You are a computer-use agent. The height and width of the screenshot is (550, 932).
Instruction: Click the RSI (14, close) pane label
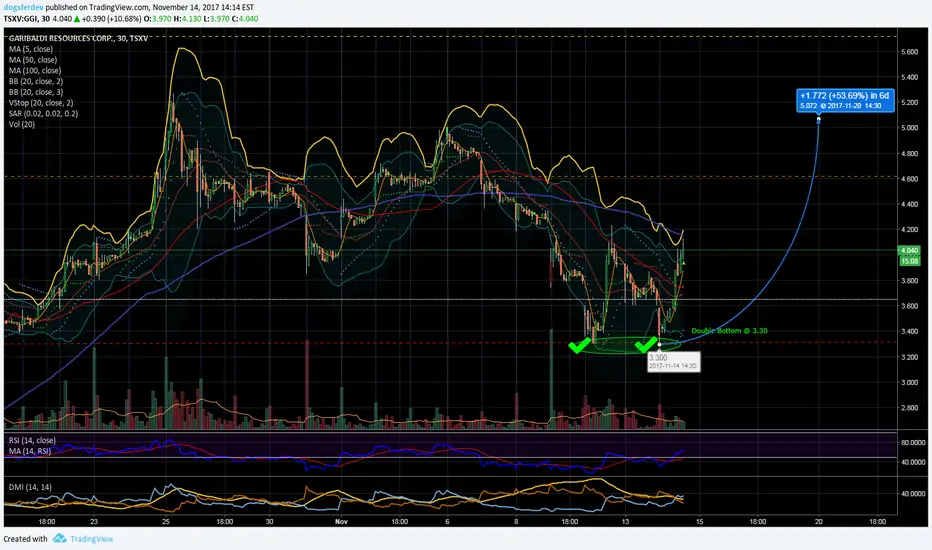(32, 441)
